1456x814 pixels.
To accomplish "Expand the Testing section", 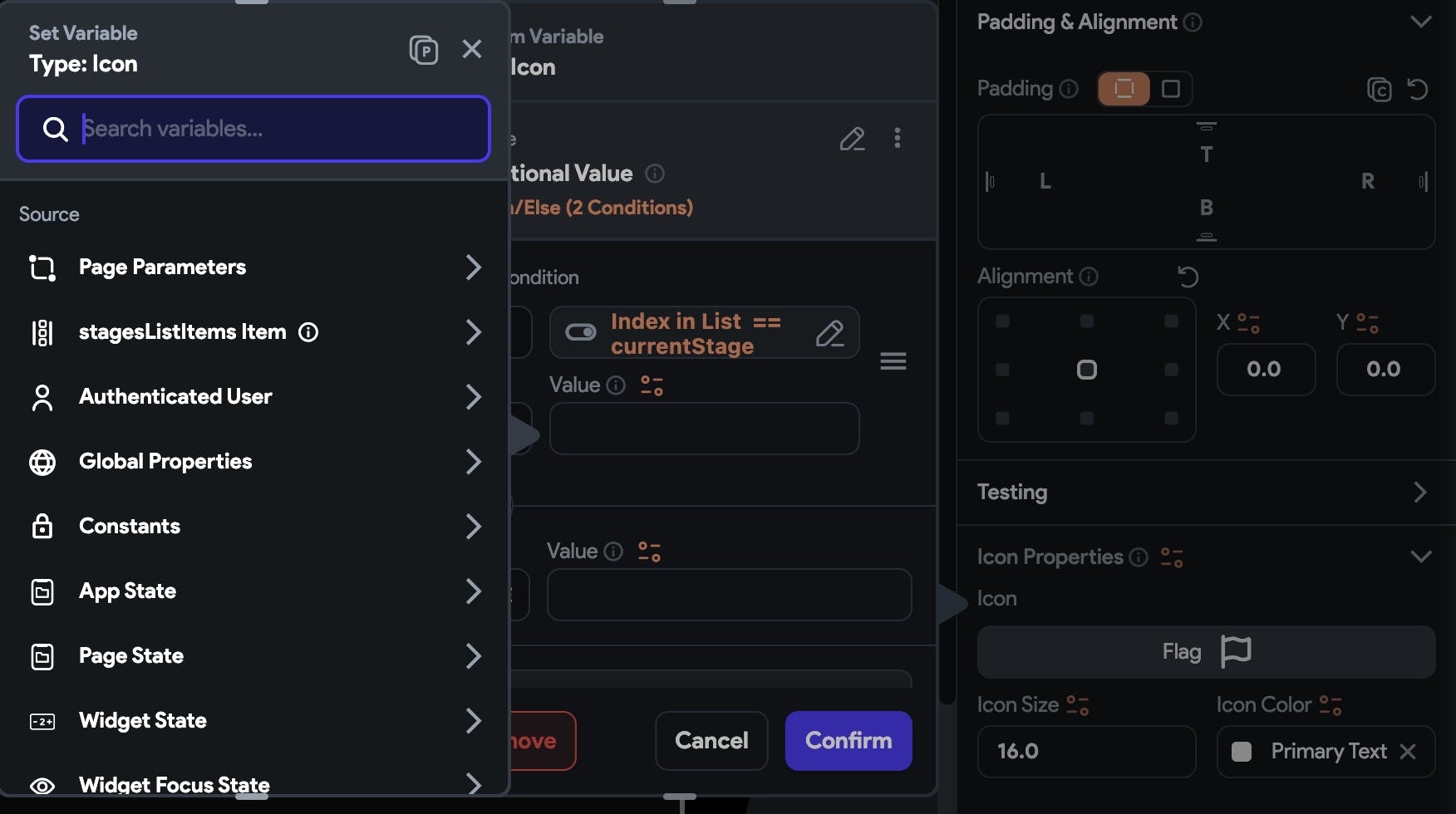I will pyautogui.click(x=1419, y=493).
